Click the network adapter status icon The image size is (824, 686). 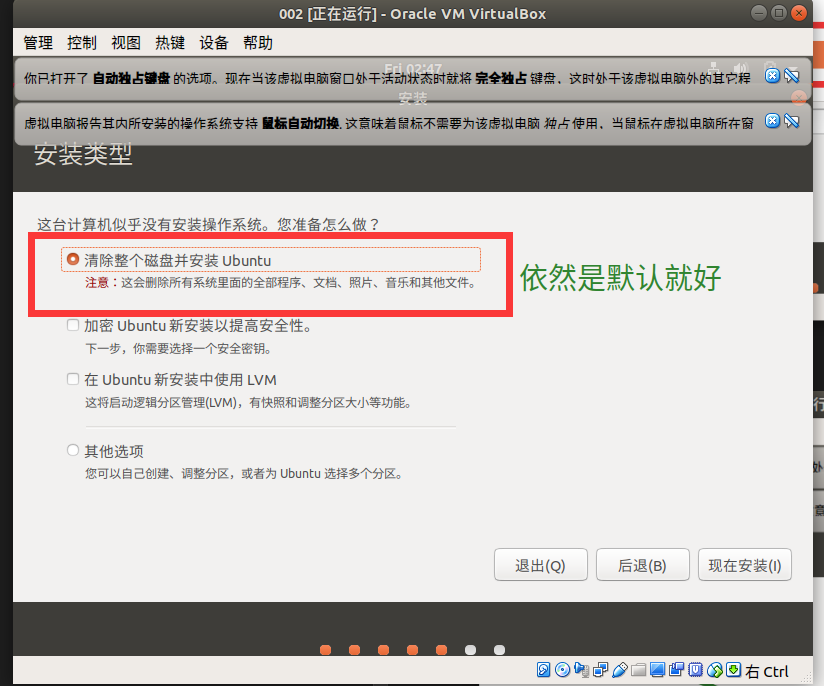601,670
